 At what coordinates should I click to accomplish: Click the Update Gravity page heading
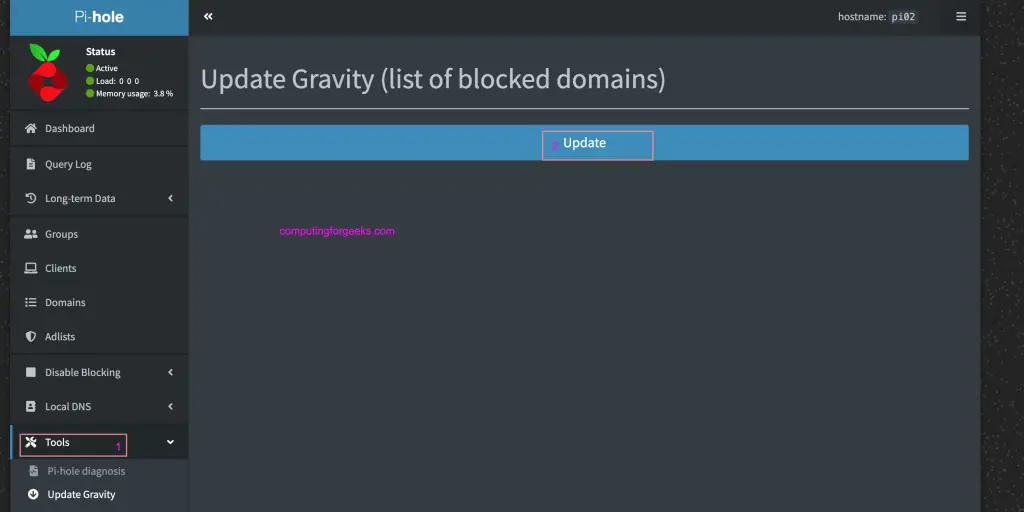point(433,79)
